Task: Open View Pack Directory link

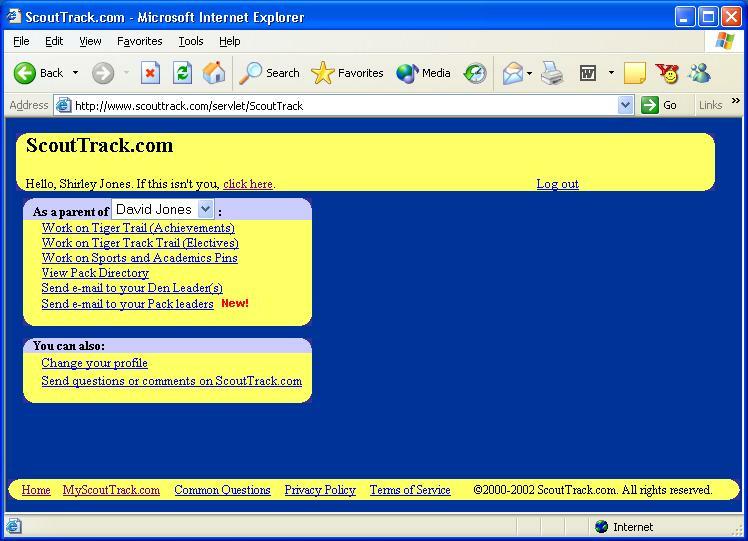Action: point(95,273)
